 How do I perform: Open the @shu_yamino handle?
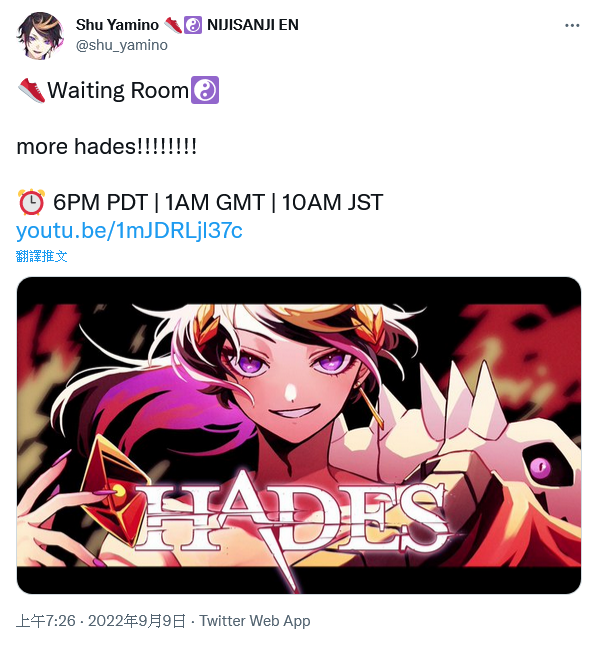click(x=122, y=45)
